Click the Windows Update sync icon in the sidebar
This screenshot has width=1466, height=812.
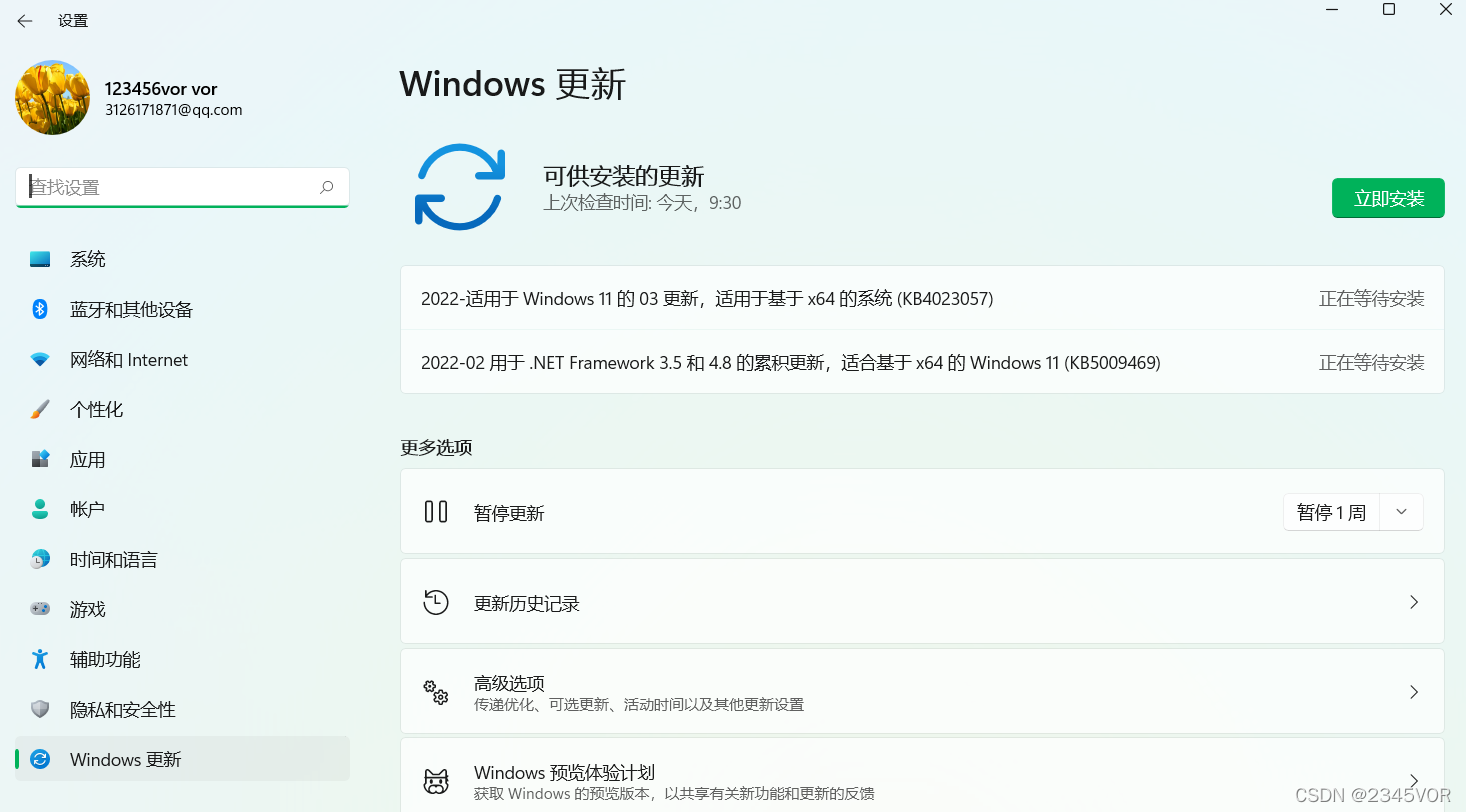pyautogui.click(x=40, y=759)
